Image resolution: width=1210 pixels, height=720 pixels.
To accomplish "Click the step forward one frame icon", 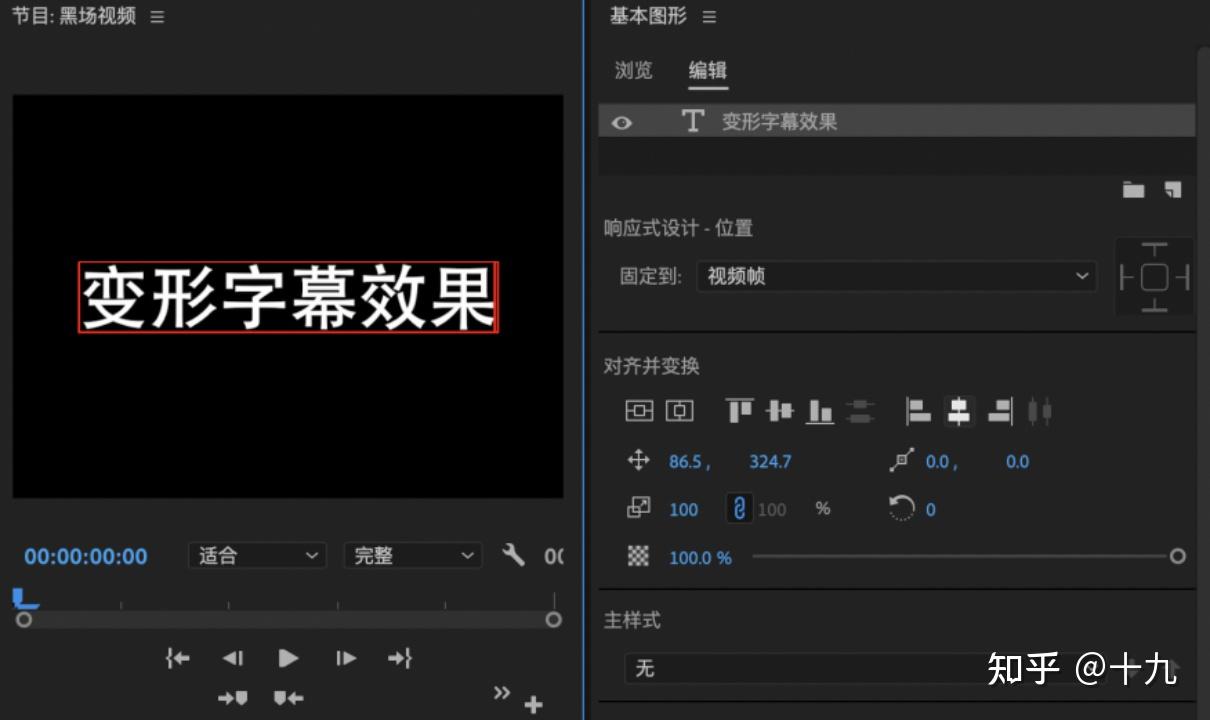I will [x=345, y=658].
